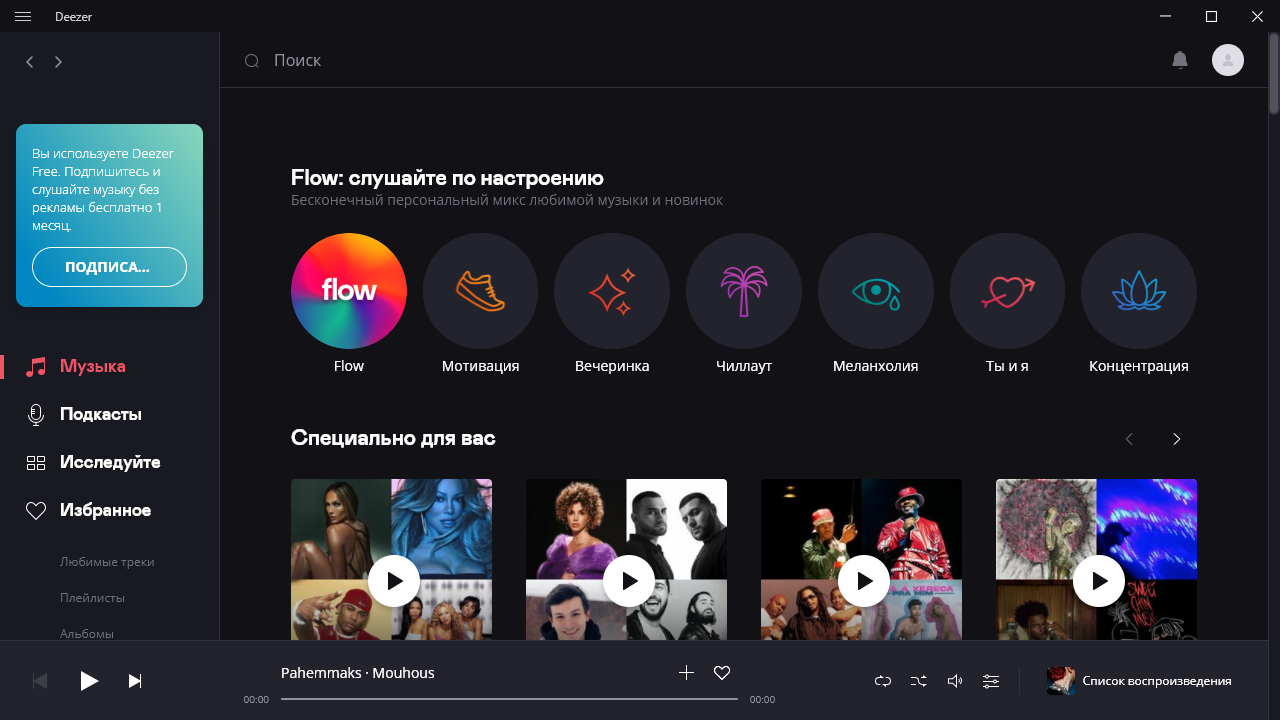Minimize the Deezer window
This screenshot has width=1280, height=720.
pyautogui.click(x=1165, y=16)
